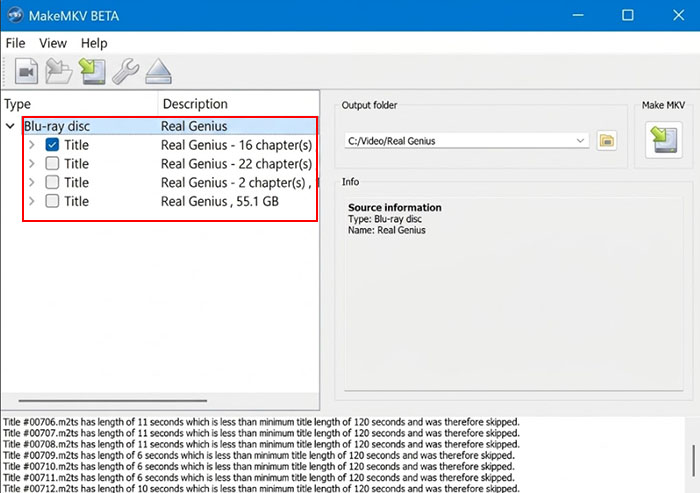Expand the 16 chapter(s) title row
Screen dimensions: 700x493
(x=32, y=145)
